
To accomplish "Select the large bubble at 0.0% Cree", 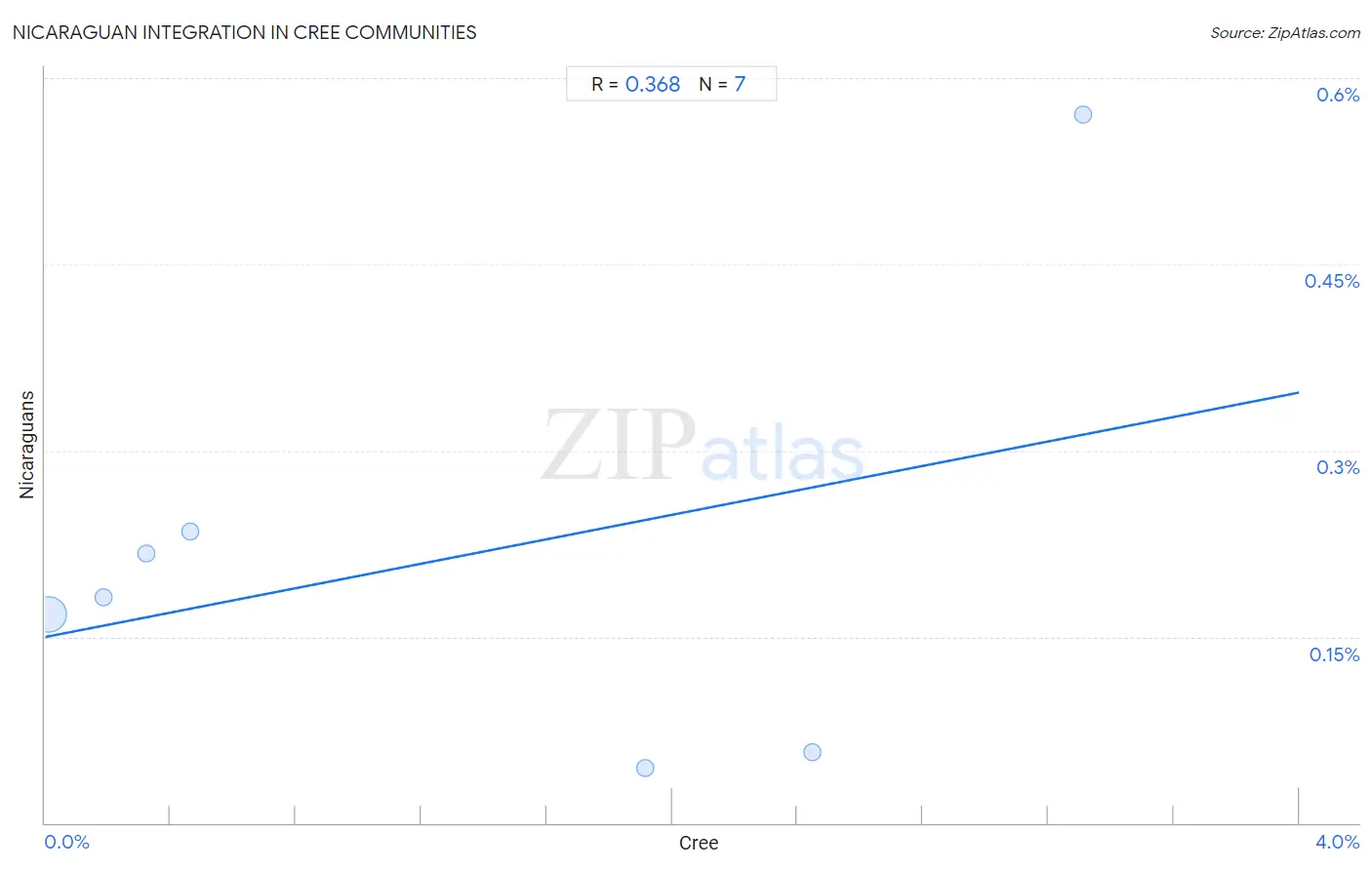I will tap(47, 614).
